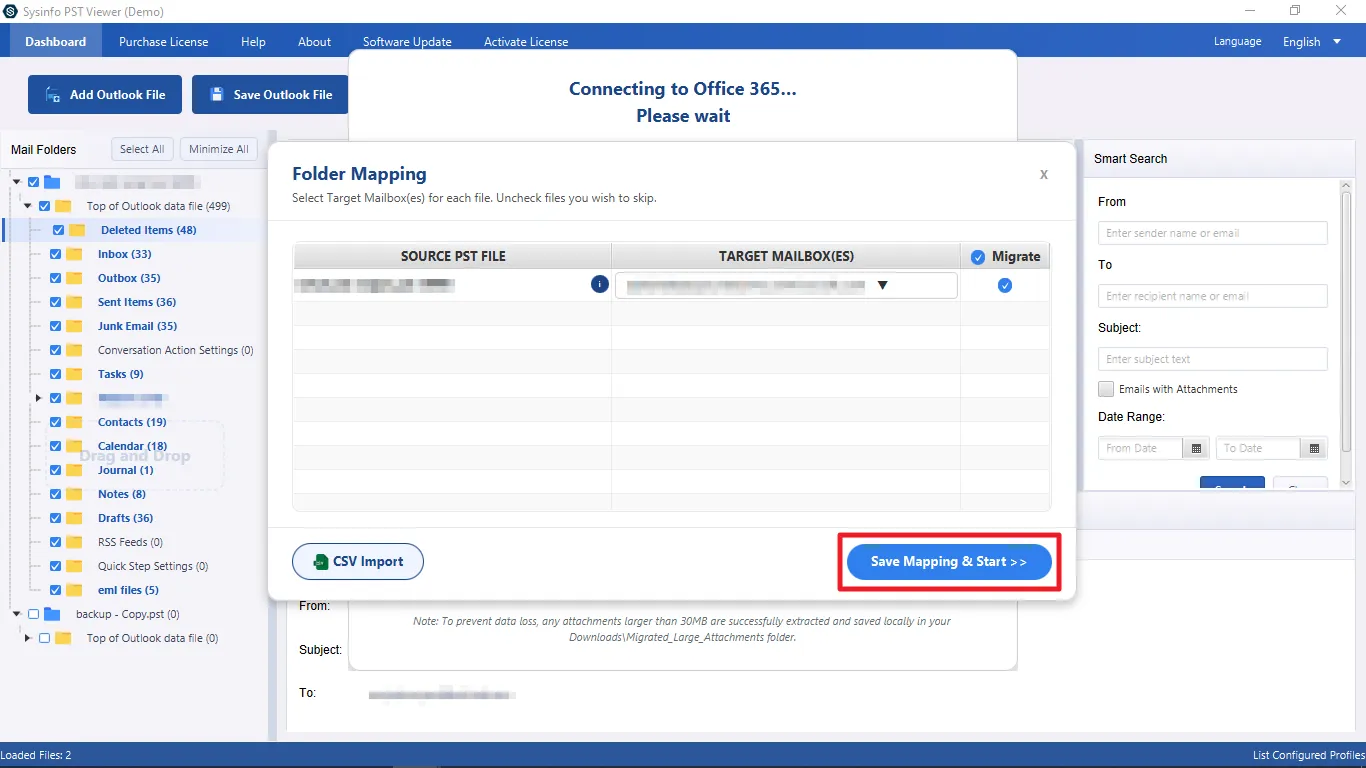Screen dimensions: 1366x768
Task: Click the From Date input field
Action: [1140, 448]
